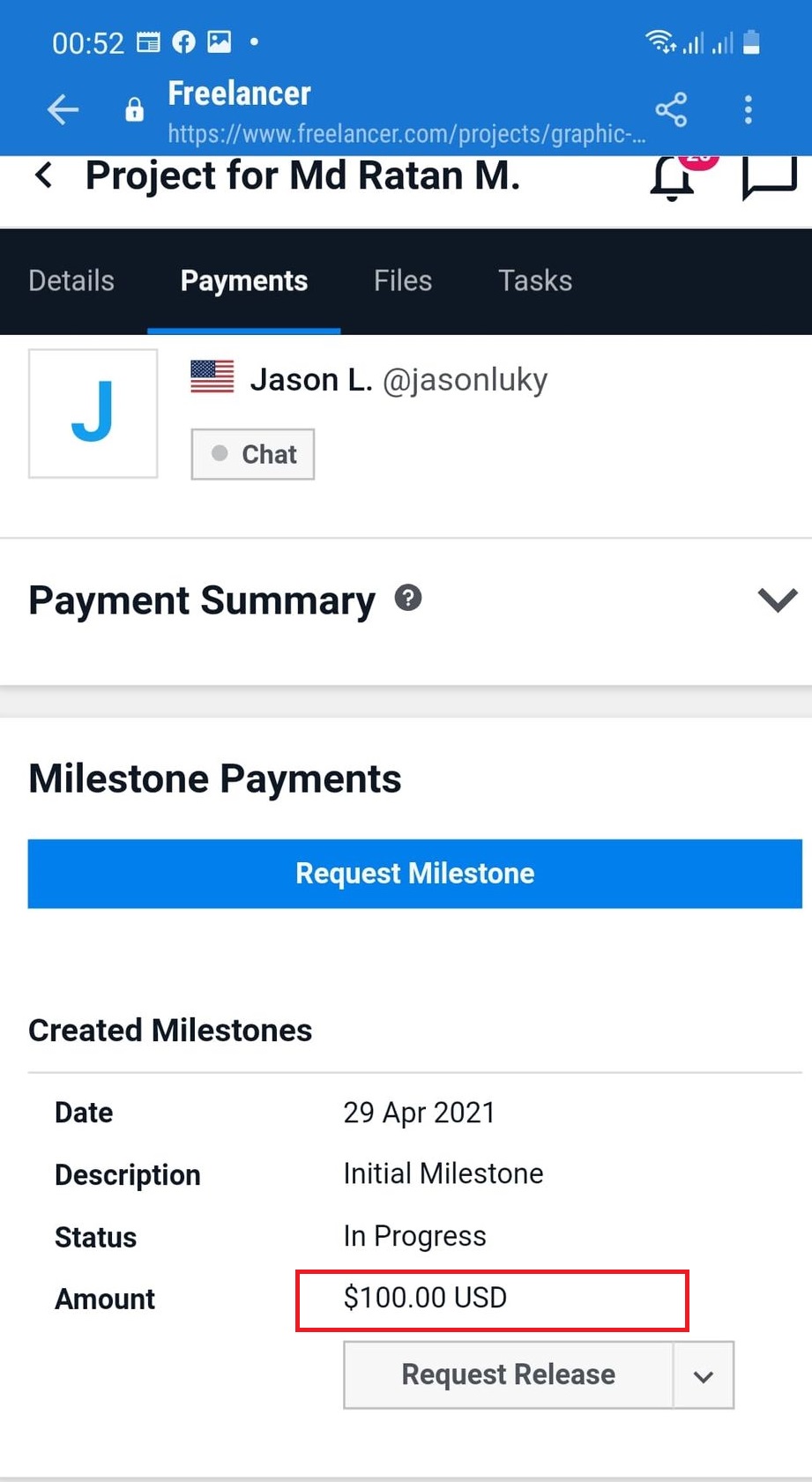Image resolution: width=812 pixels, height=1482 pixels.
Task: Switch to the Tasks tab
Action: coord(535,280)
